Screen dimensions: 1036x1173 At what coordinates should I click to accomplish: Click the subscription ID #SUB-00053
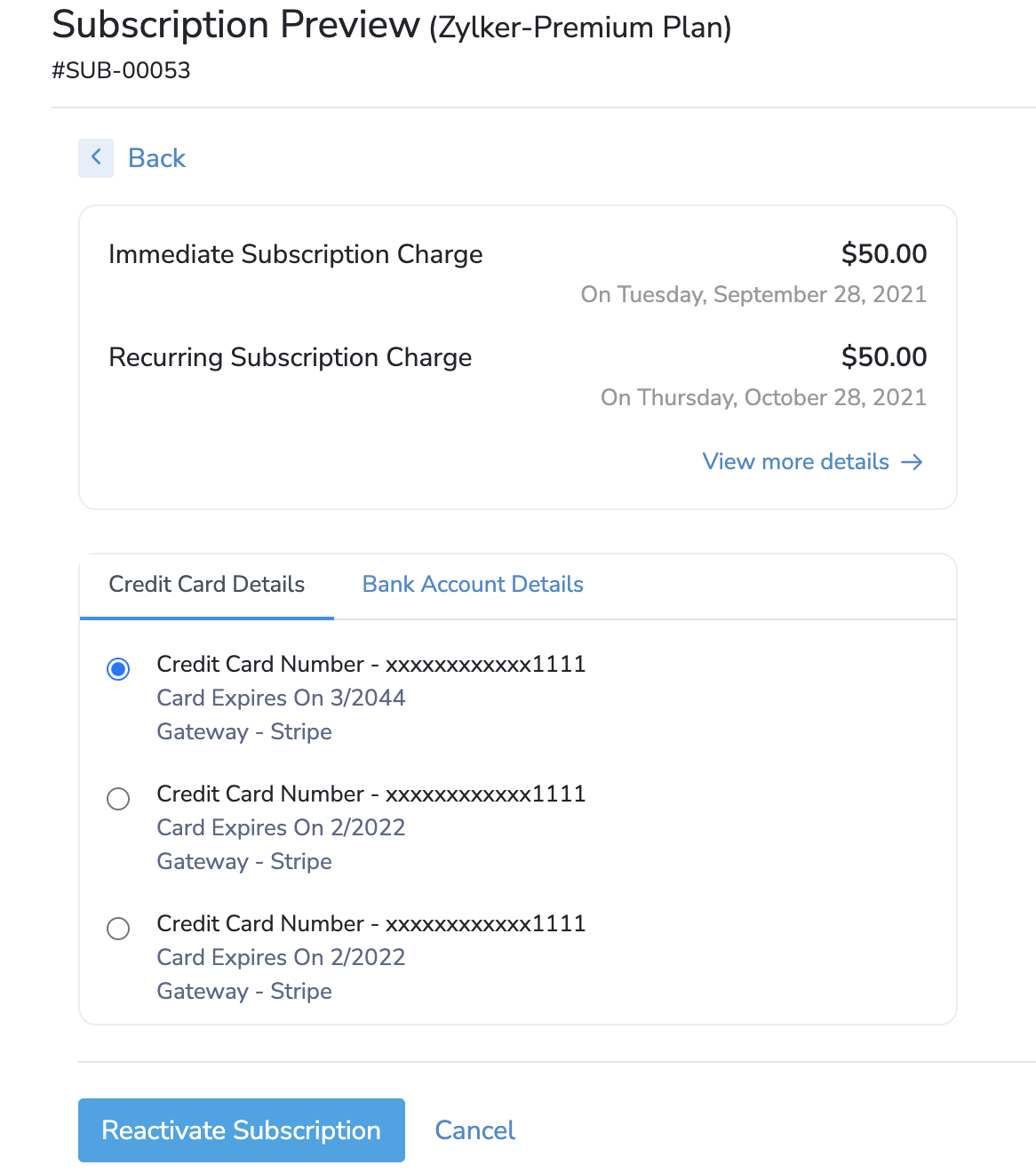click(x=121, y=71)
